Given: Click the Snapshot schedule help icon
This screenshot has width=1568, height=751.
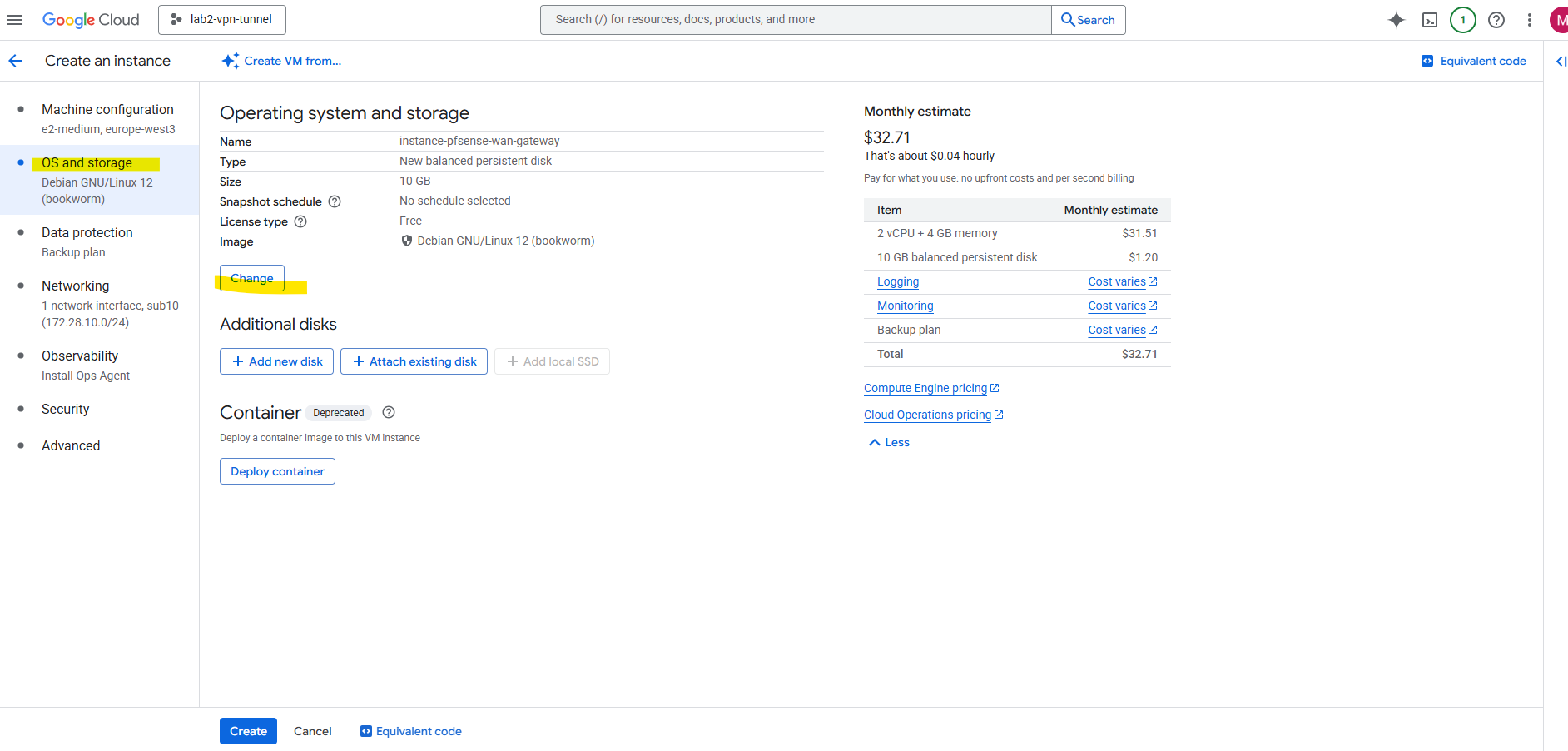Looking at the screenshot, I should pyautogui.click(x=335, y=201).
